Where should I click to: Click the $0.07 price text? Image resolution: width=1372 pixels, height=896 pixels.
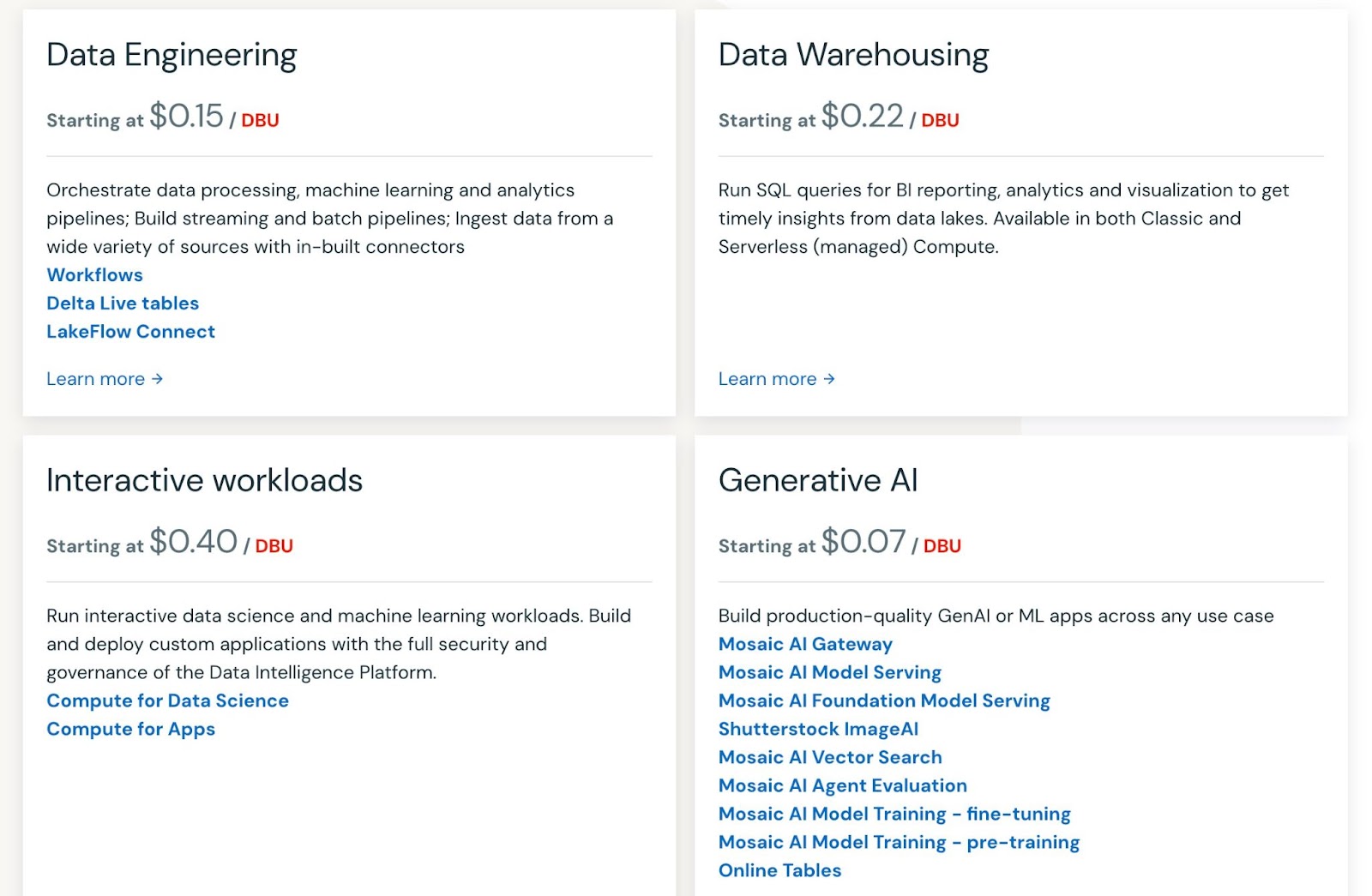(x=863, y=542)
